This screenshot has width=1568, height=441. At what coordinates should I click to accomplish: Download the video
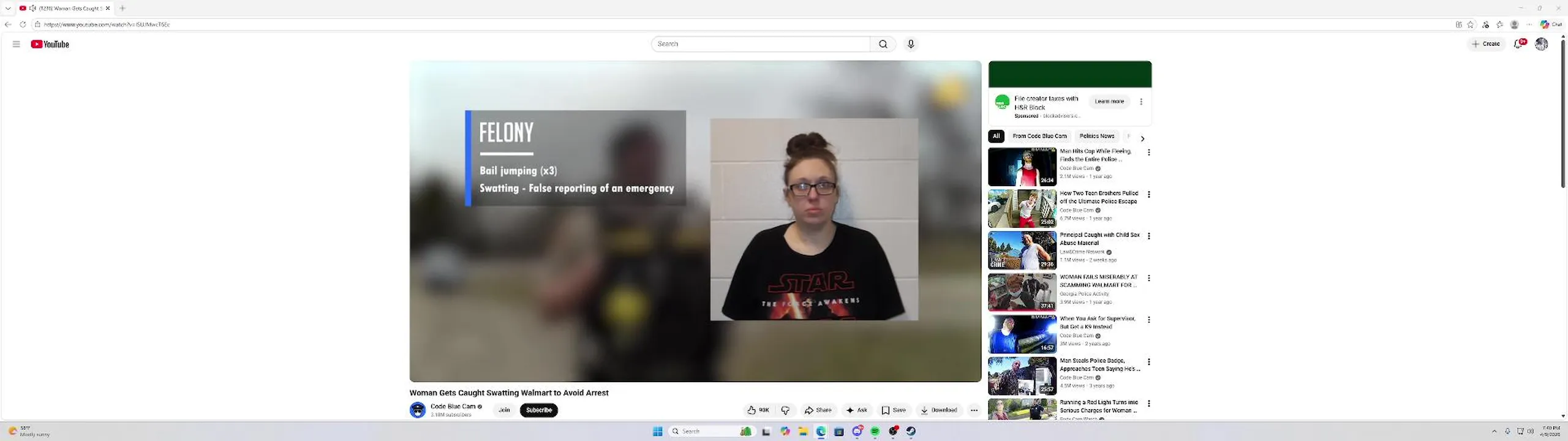(939, 410)
